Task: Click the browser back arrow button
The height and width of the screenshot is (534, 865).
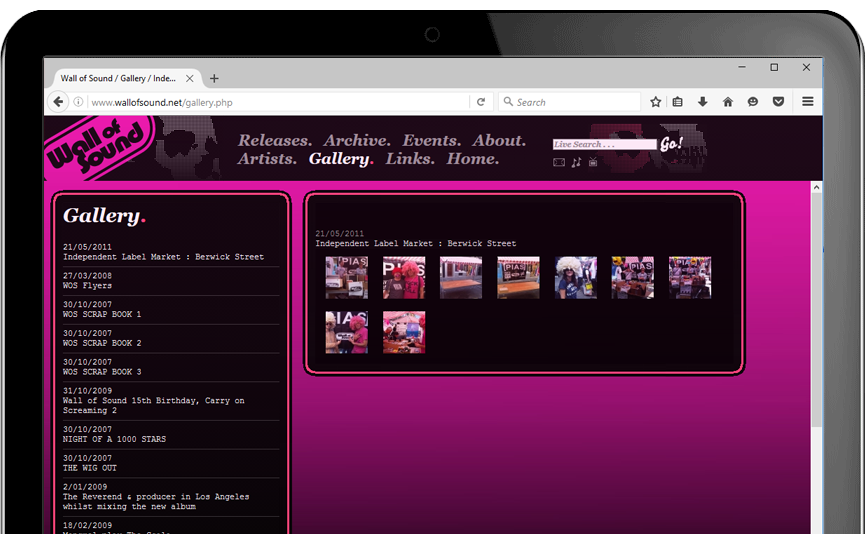Action: pos(59,102)
